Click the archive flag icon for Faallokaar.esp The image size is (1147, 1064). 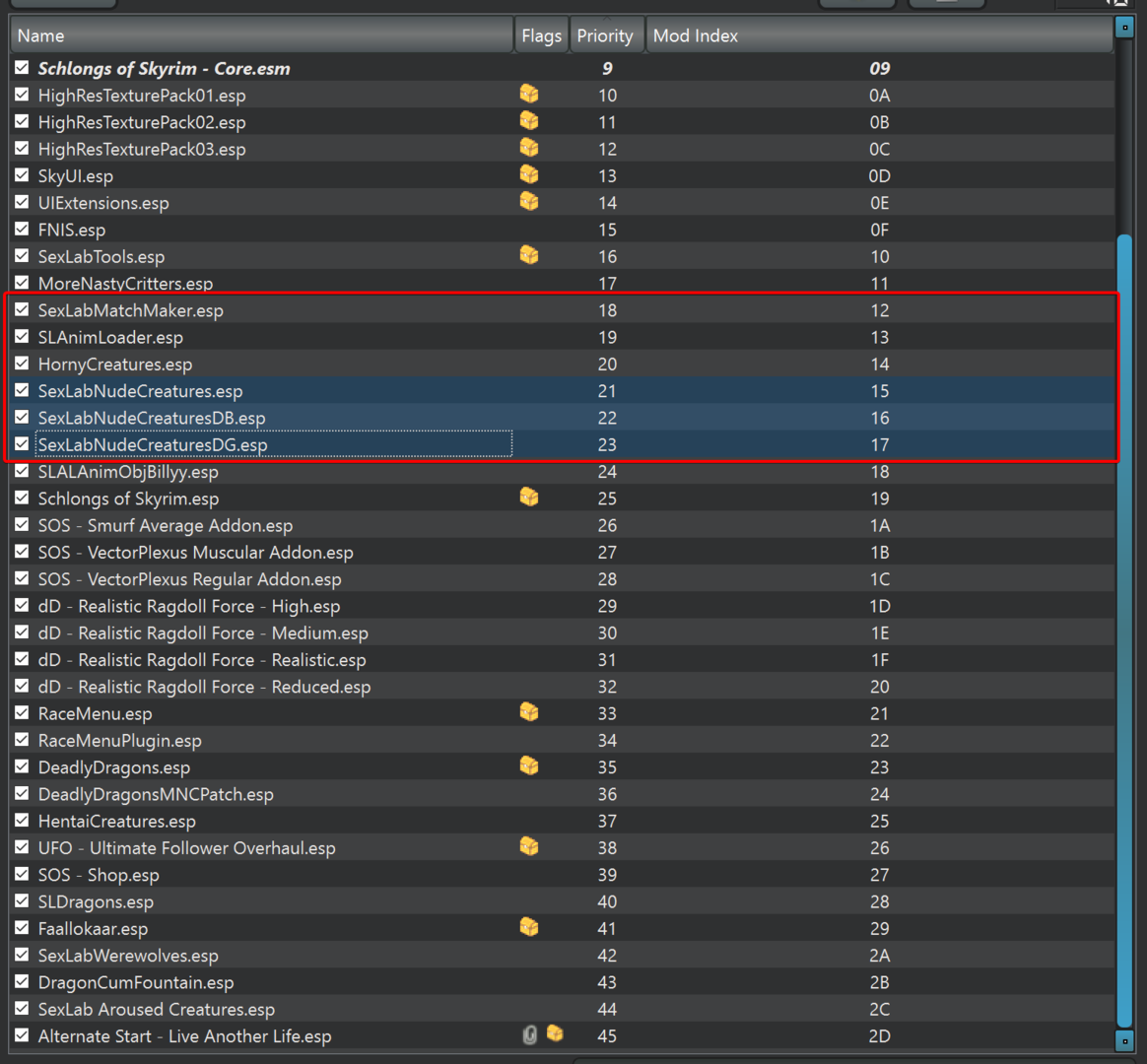pyautogui.click(x=529, y=928)
